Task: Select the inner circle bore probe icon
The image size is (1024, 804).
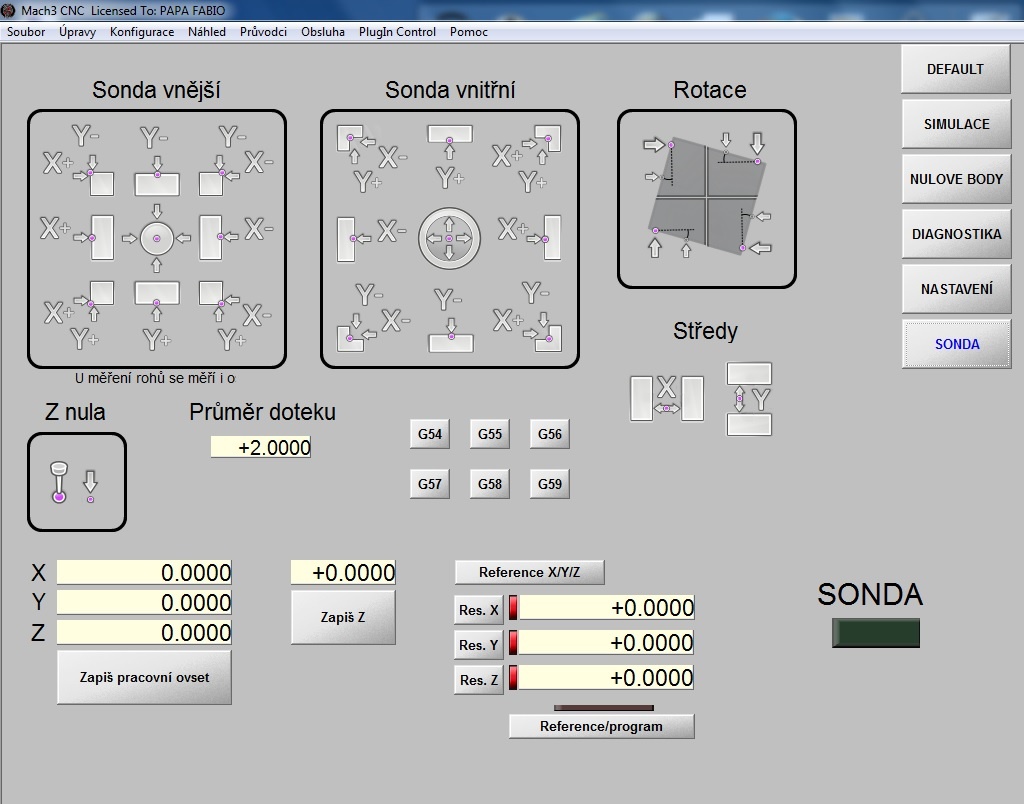Action: (449, 239)
